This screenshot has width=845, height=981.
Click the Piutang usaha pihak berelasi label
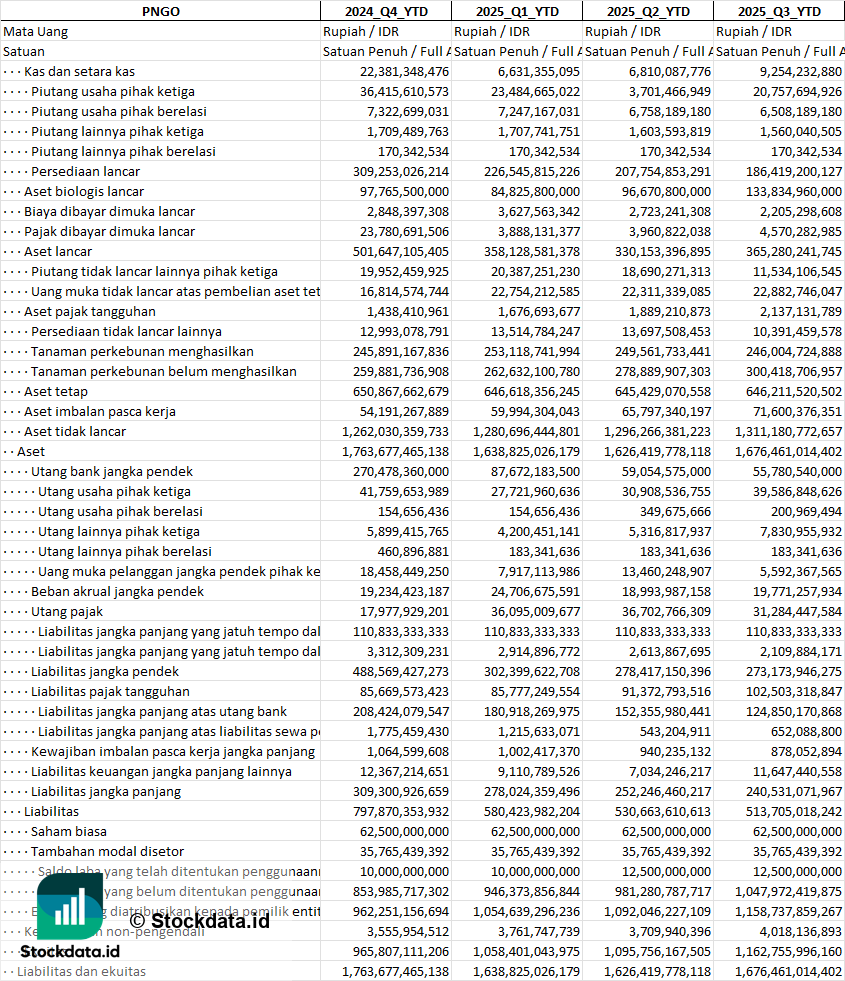[119, 111]
